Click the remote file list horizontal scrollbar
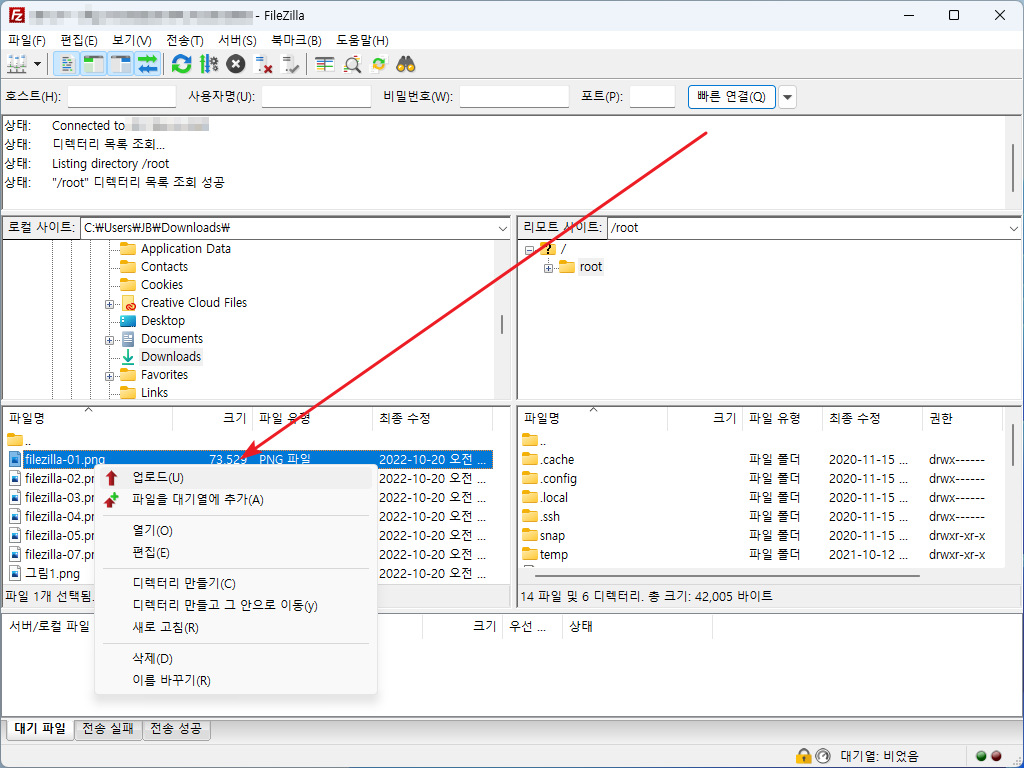Screen dimensions: 1024x768 727,577
